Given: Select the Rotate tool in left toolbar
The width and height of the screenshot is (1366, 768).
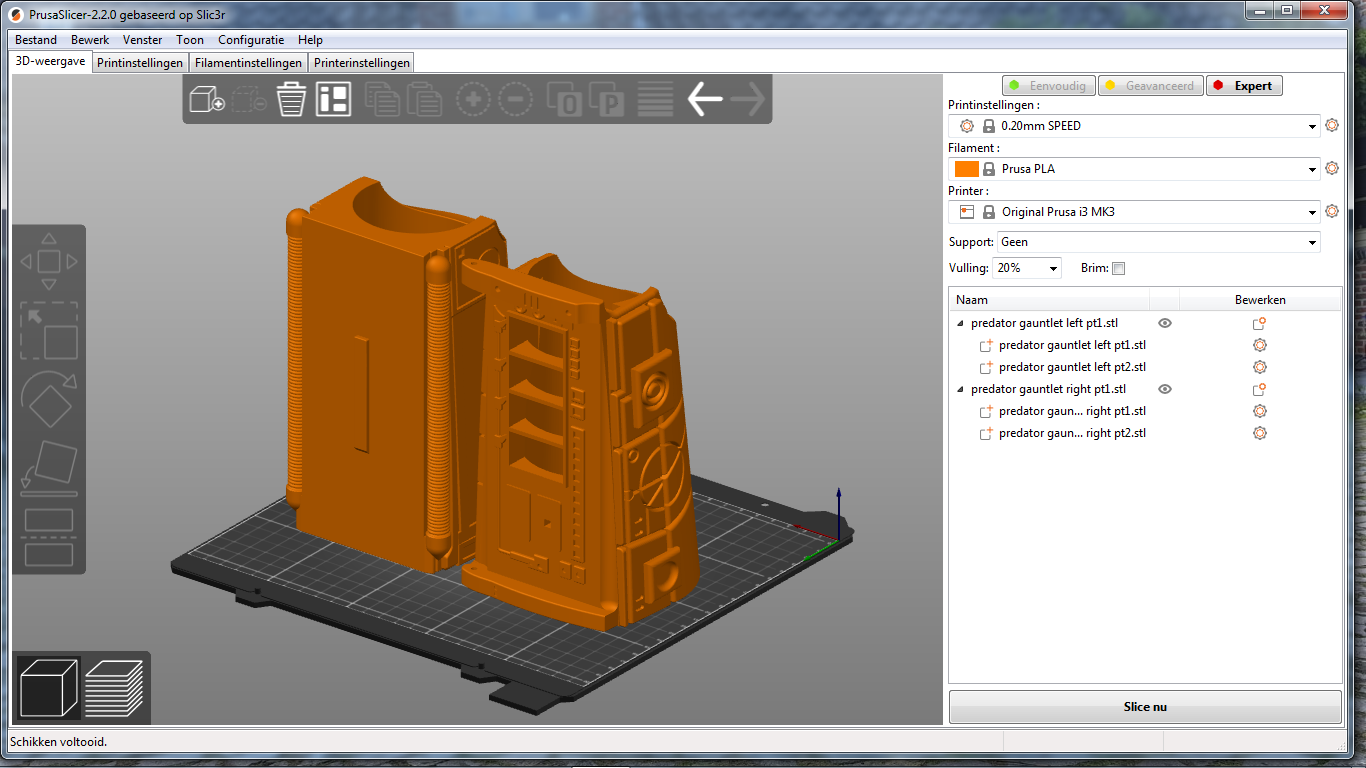Looking at the screenshot, I should tap(49, 400).
